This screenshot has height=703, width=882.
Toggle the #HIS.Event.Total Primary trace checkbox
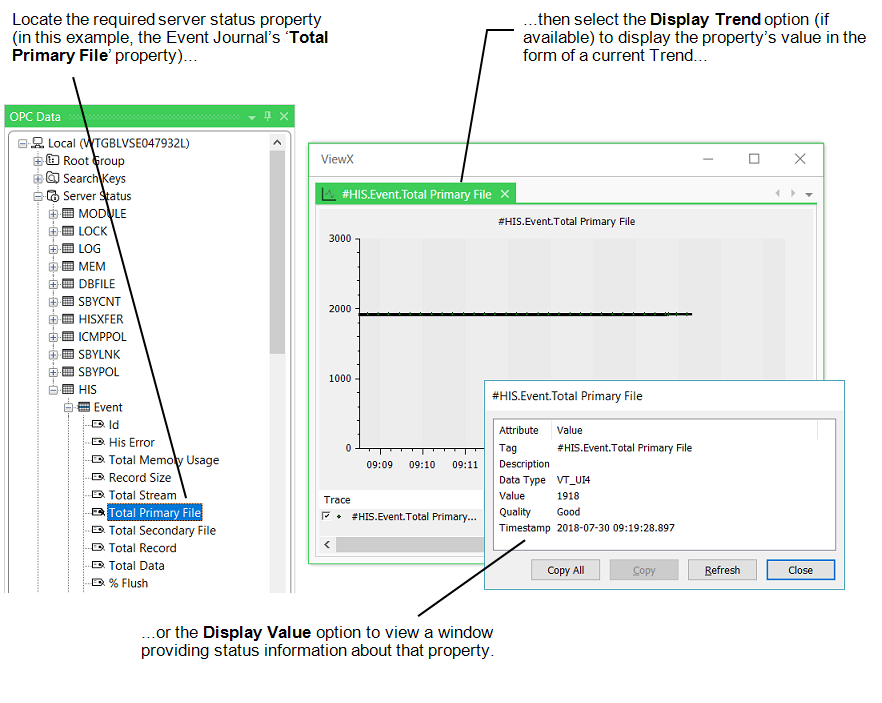pos(327,517)
